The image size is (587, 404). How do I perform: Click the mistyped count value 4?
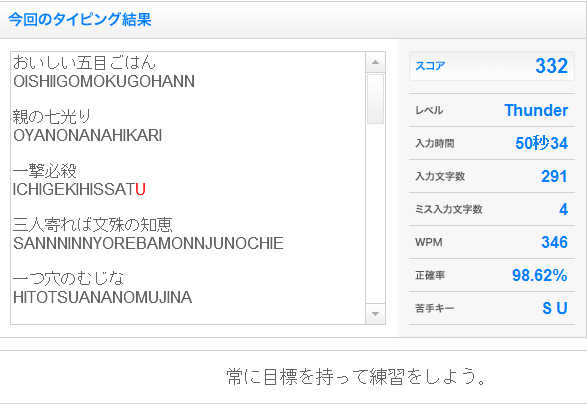tap(564, 209)
